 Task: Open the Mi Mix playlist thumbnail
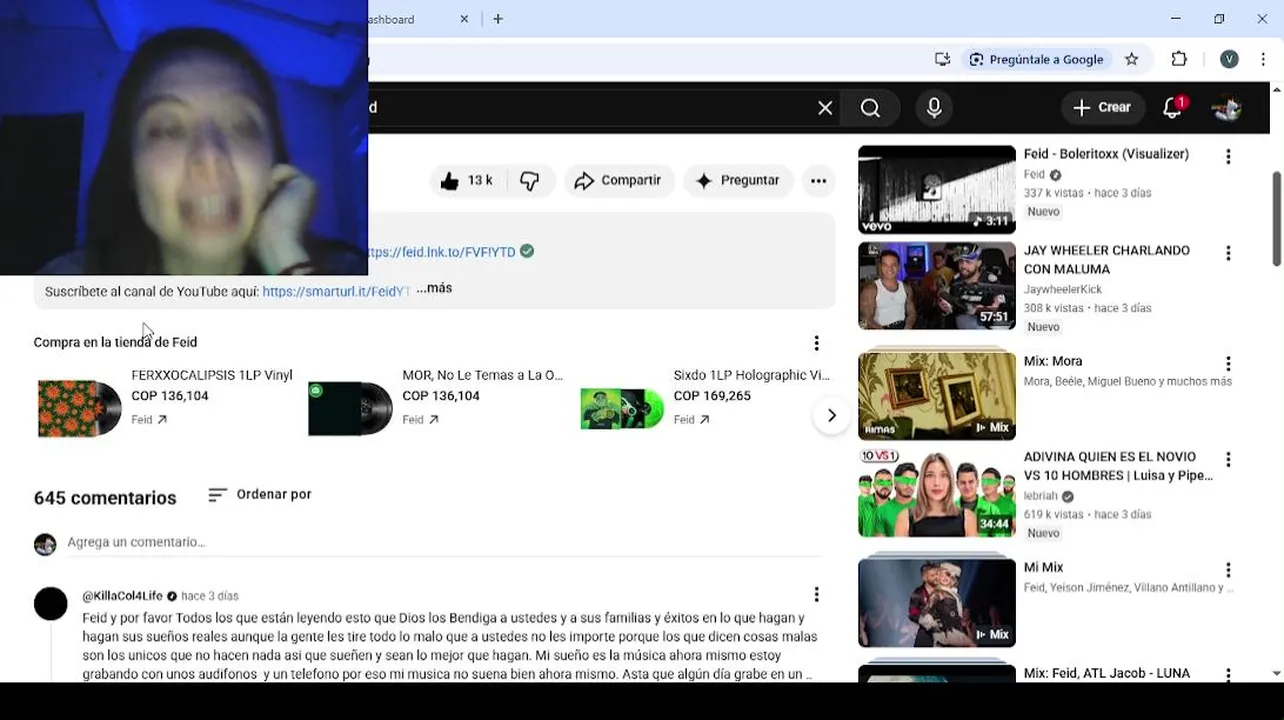click(937, 603)
